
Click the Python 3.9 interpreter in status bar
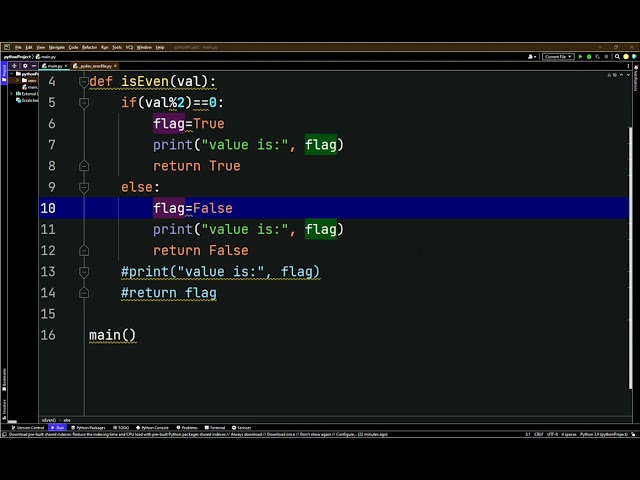coord(604,434)
